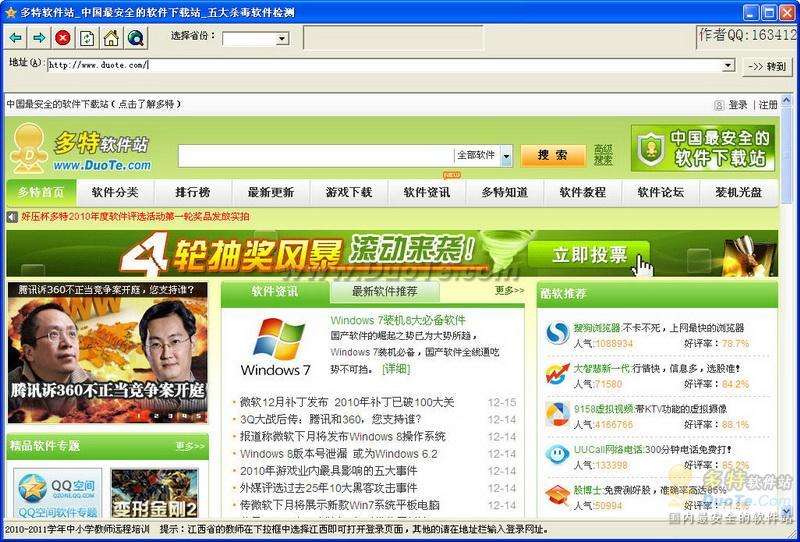Open the 软件教程 nav tab
The width and height of the screenshot is (800, 542).
point(583,192)
